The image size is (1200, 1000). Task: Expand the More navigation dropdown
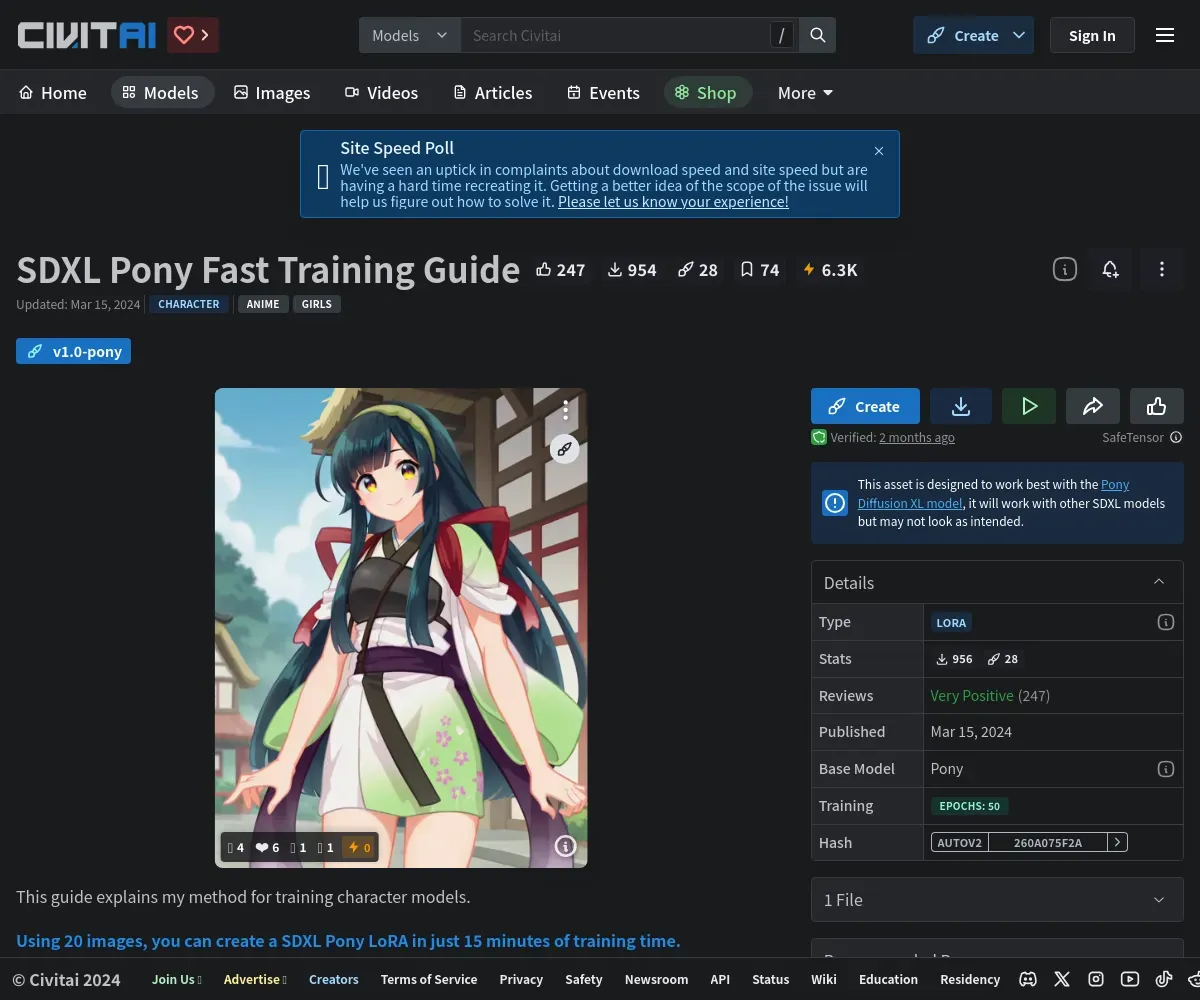click(805, 92)
